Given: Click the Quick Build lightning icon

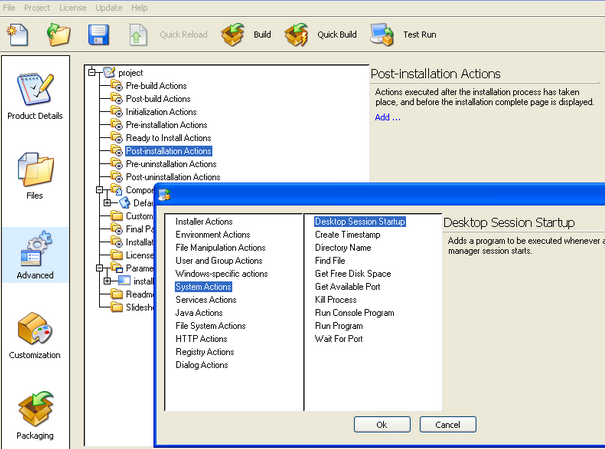Looking at the screenshot, I should [x=296, y=34].
